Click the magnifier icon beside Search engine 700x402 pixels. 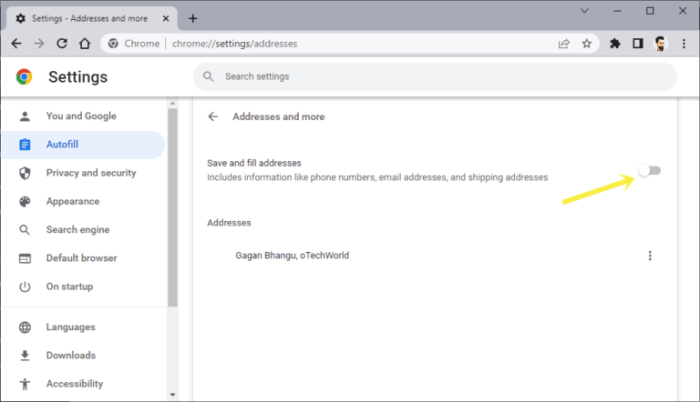[25, 230]
